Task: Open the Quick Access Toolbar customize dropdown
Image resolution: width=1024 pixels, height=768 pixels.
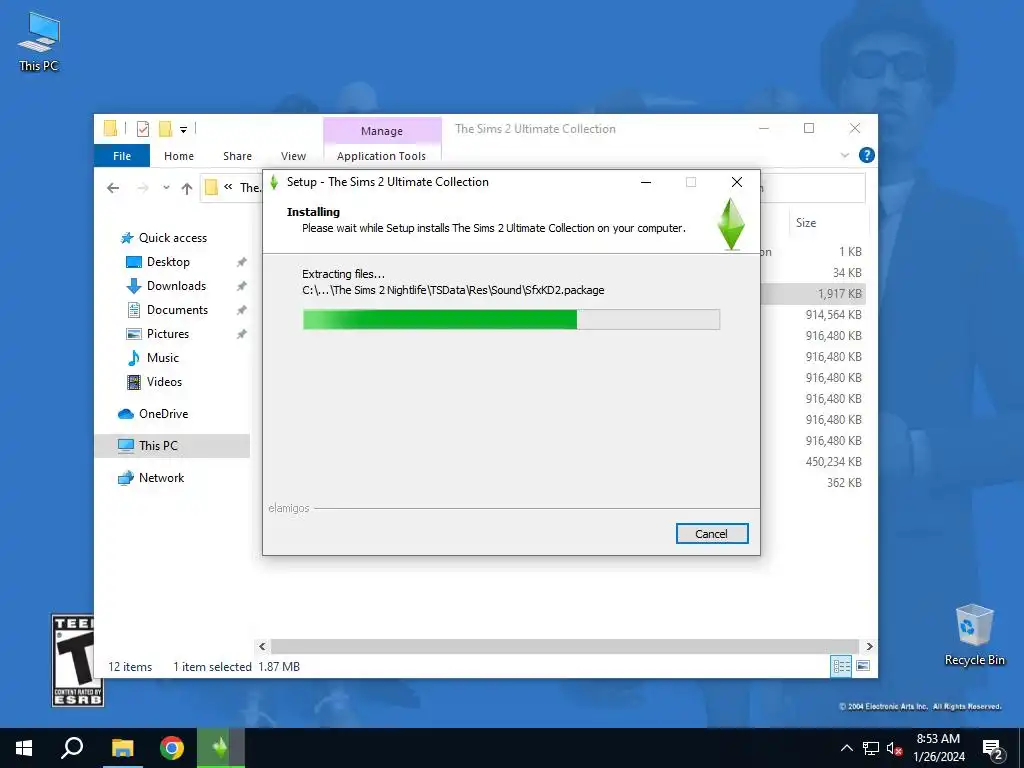Action: (184, 129)
